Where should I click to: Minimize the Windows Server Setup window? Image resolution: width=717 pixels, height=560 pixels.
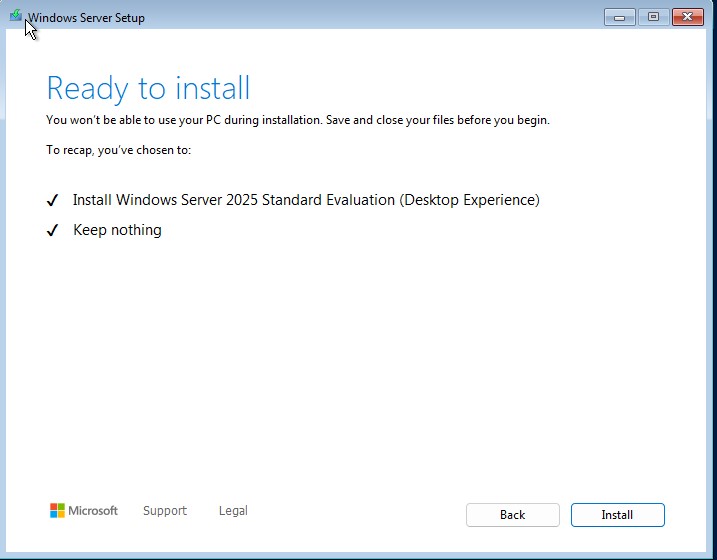(620, 17)
